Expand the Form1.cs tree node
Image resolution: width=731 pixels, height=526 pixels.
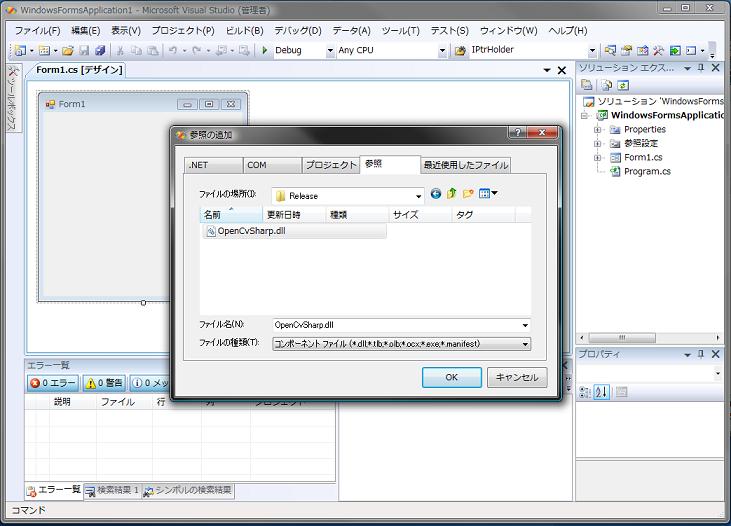(x=597, y=158)
